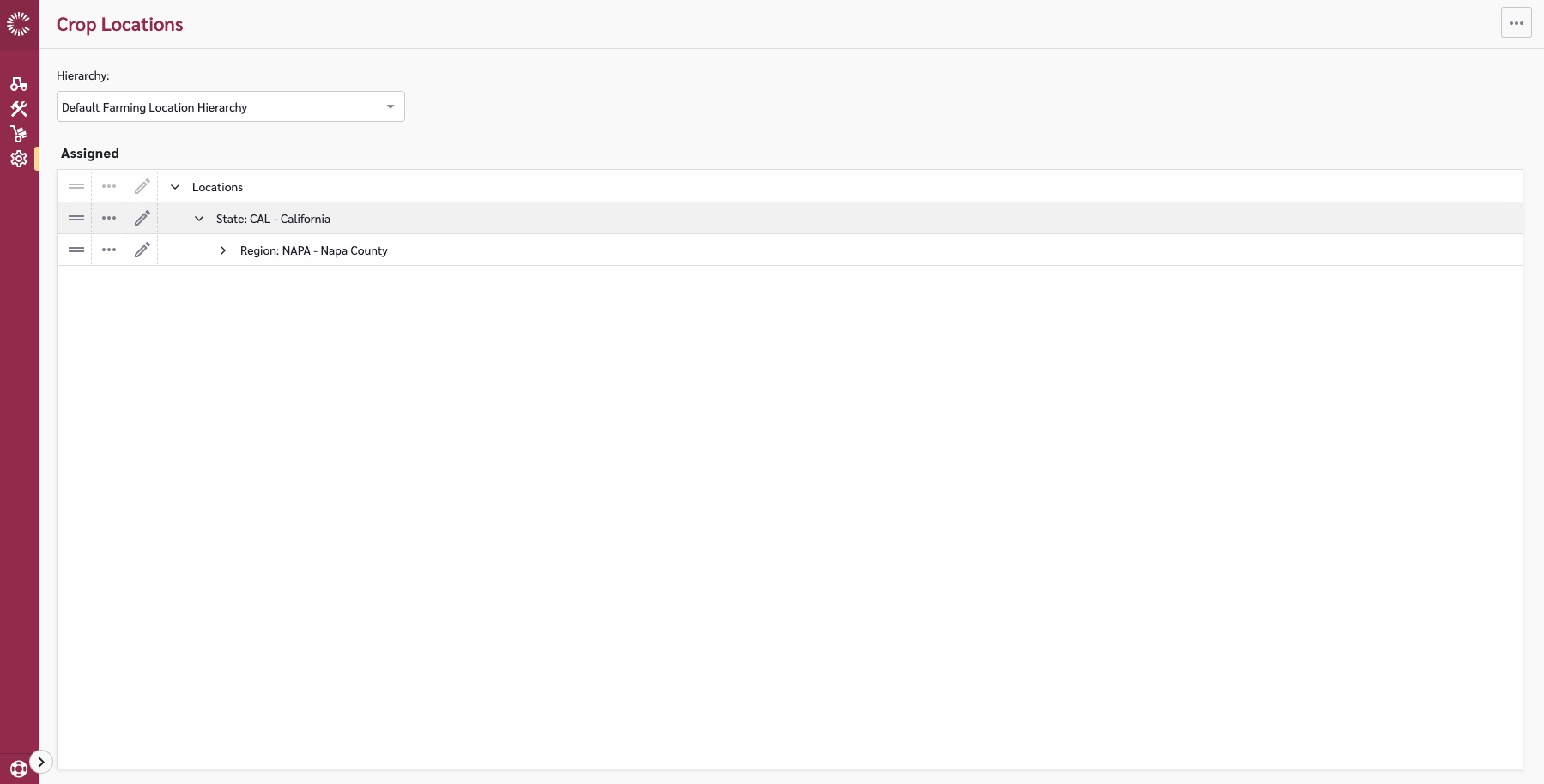
Task: Open the hammer and wrench tools module
Action: [19, 109]
